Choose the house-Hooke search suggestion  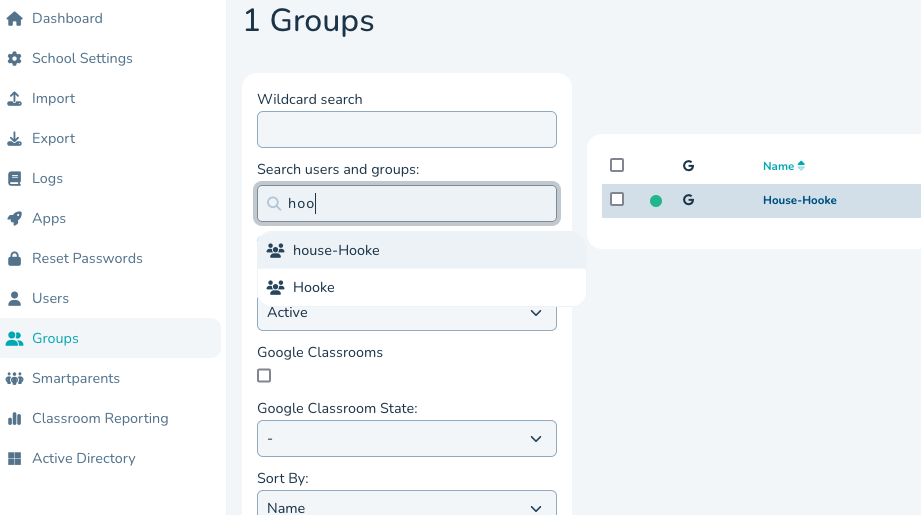pyautogui.click(x=336, y=250)
